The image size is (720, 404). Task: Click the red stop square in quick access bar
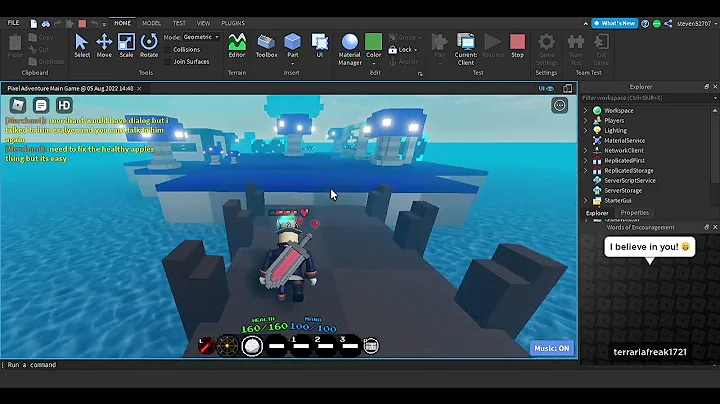(82, 23)
